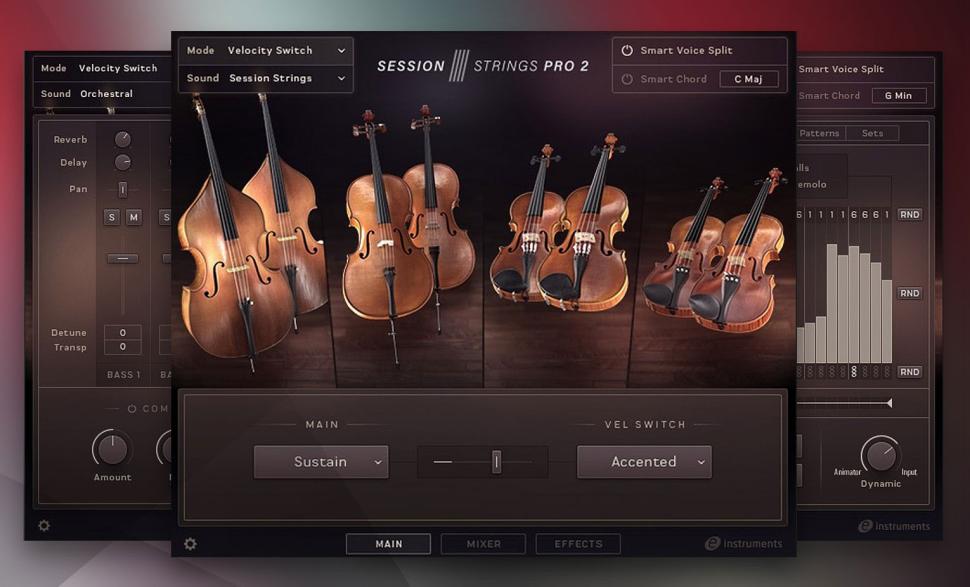The height and width of the screenshot is (587, 970).
Task: Click the C Maj chord button
Action: click(749, 79)
